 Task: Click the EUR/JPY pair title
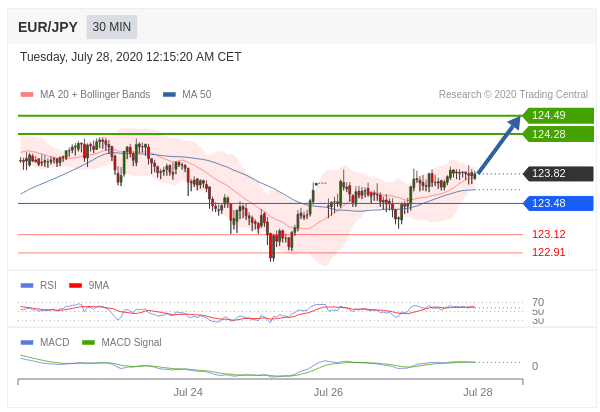pos(48,27)
